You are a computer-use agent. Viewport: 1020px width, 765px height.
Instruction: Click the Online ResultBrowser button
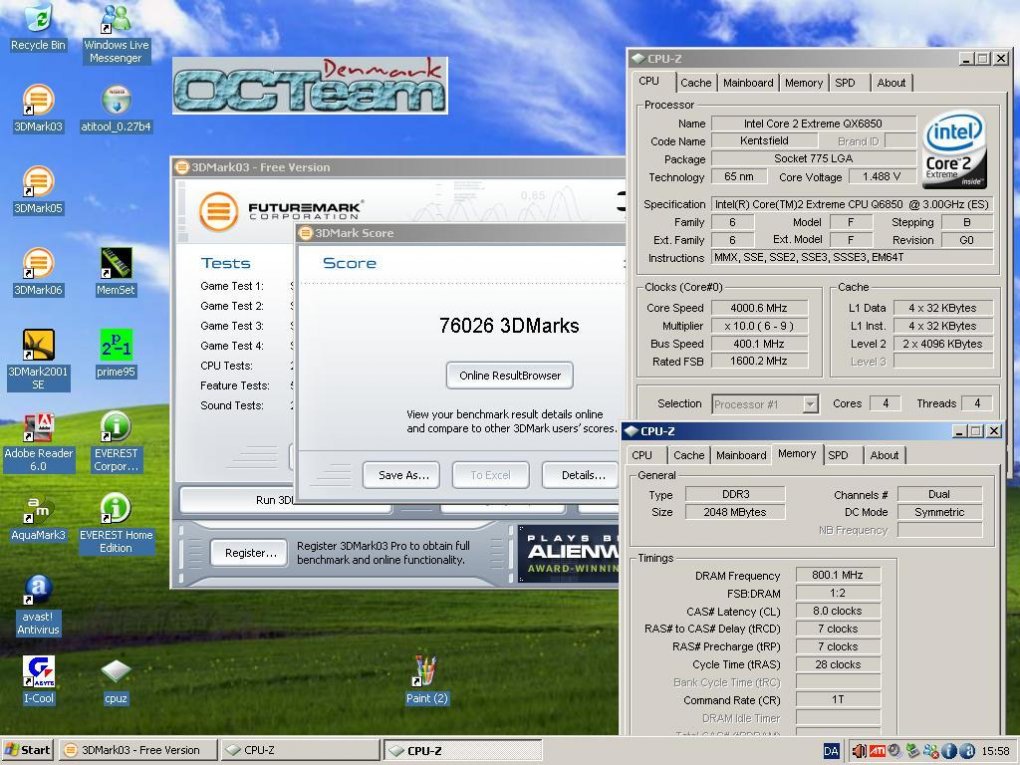(509, 375)
